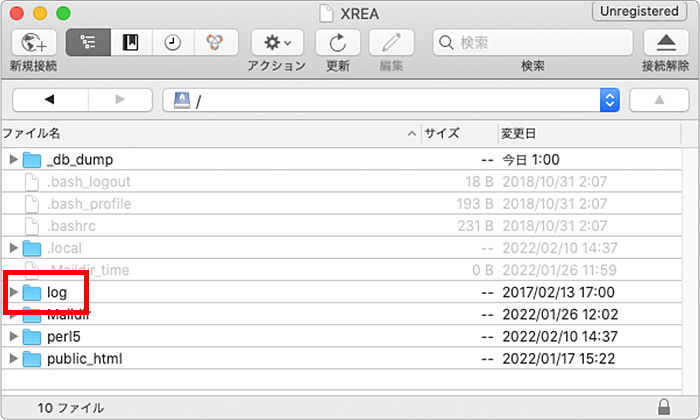Go to the parent folder with the up arrow
700x420 pixels.
[x=658, y=99]
